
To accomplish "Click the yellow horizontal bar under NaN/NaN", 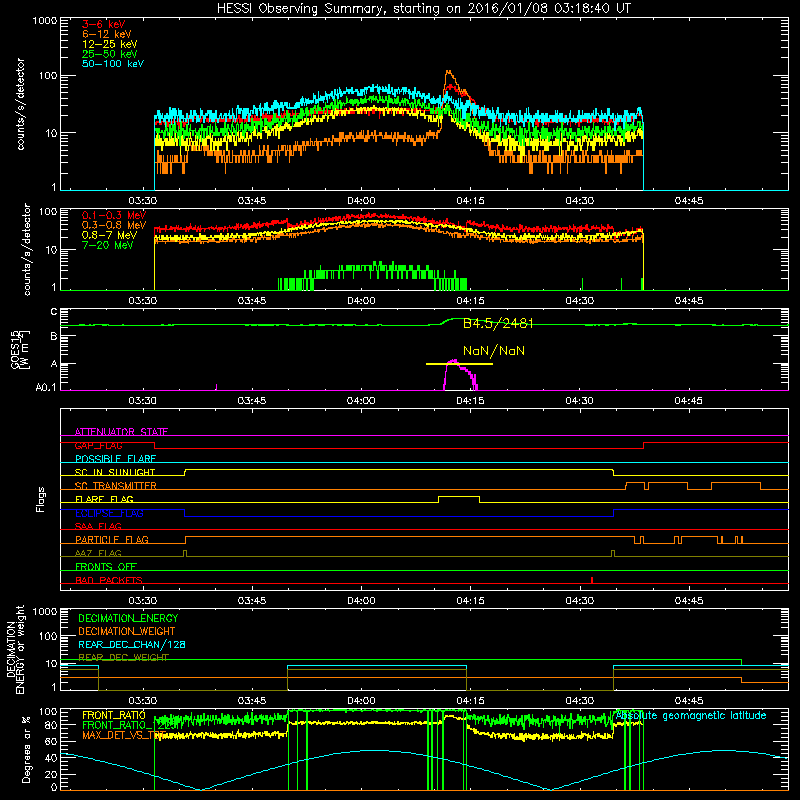I will 459,364.
